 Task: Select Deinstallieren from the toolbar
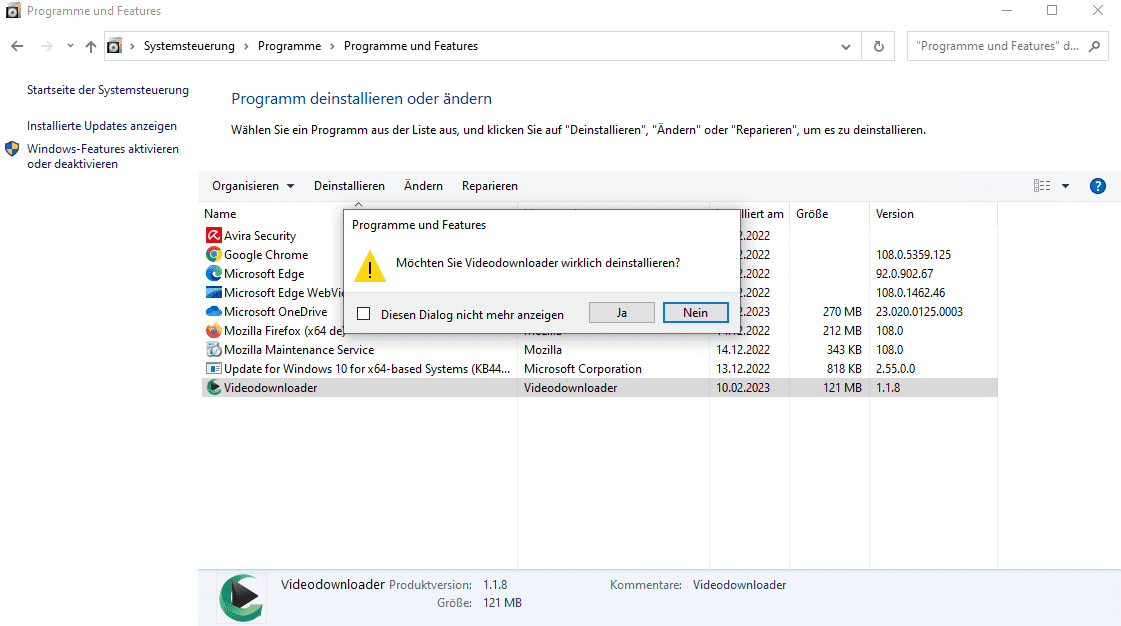click(x=349, y=185)
